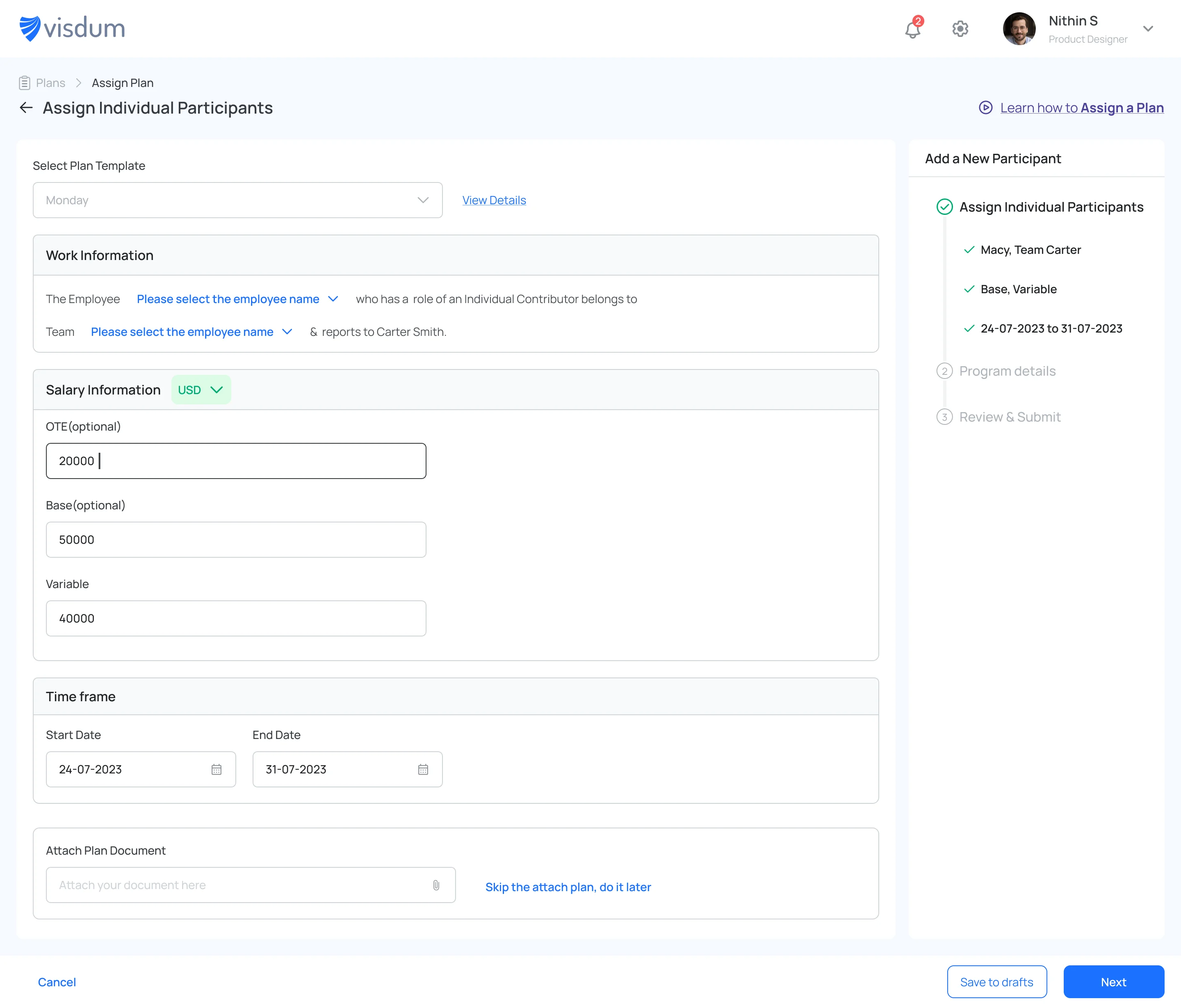Expand the user profile chevron
Image resolution: width=1181 pixels, height=1008 pixels.
pyautogui.click(x=1148, y=29)
